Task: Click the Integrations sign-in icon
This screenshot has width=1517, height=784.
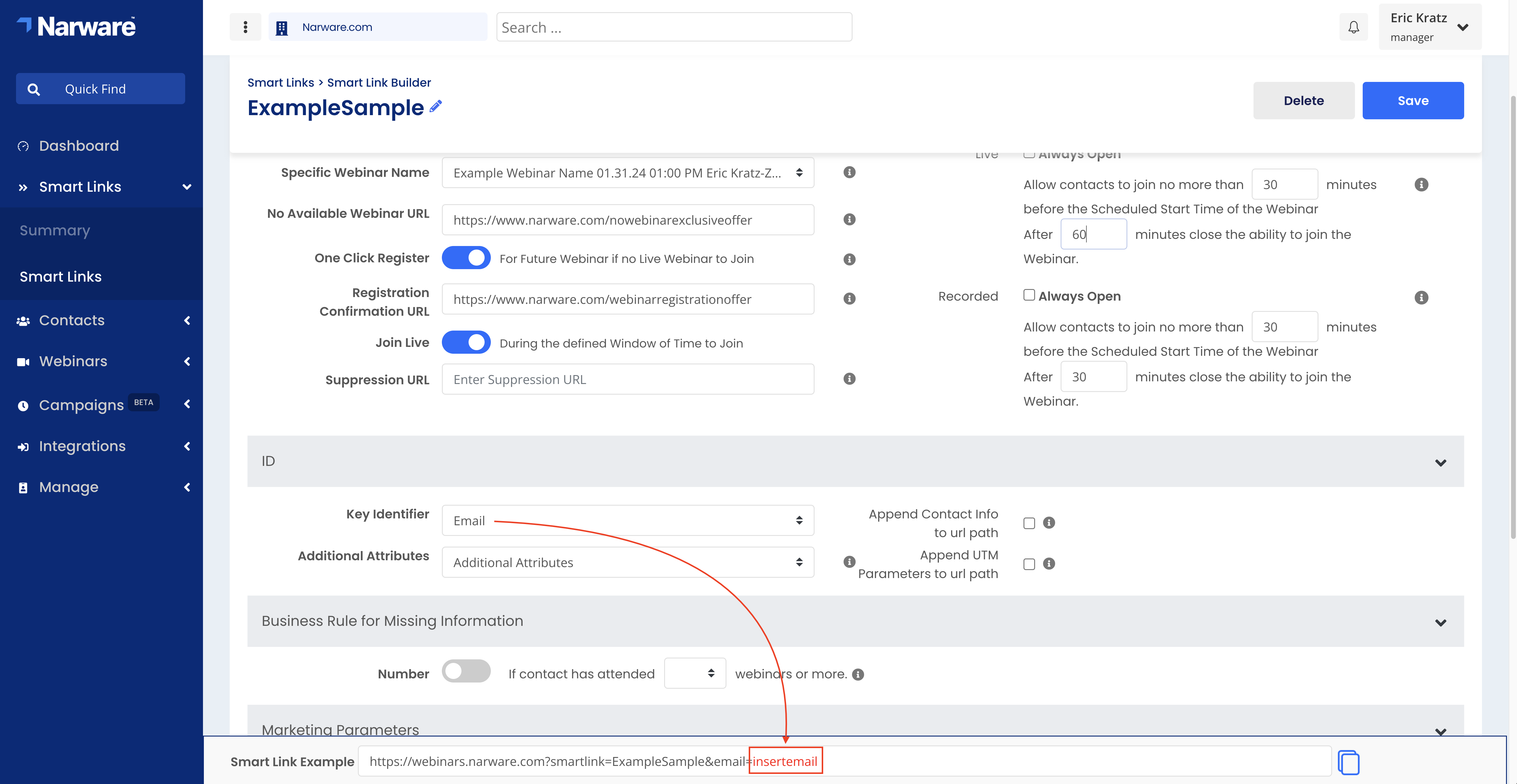Action: pos(23,447)
